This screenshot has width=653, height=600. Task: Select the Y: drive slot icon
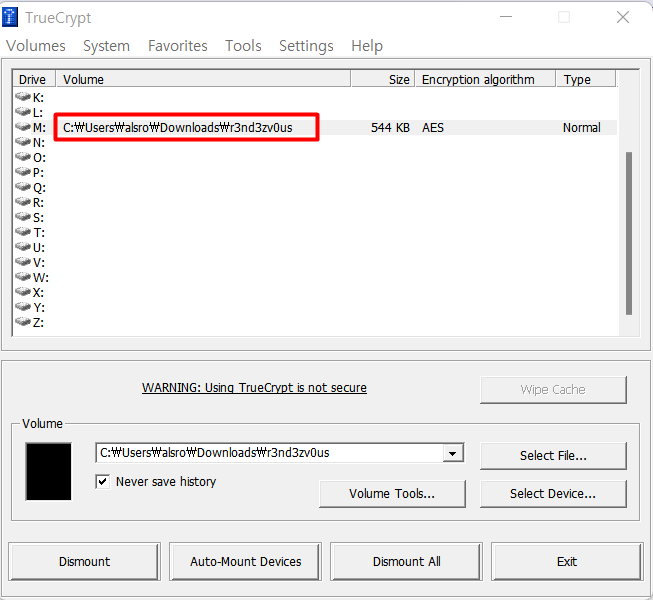click(23, 307)
